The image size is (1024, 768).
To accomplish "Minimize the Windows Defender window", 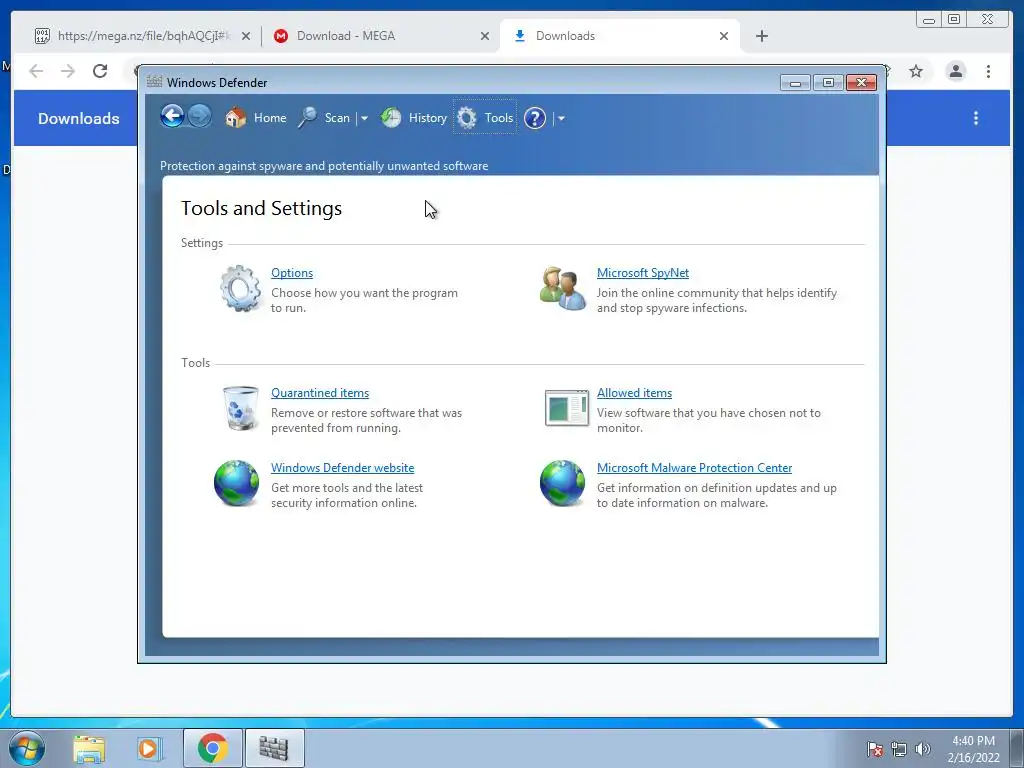I will point(795,83).
